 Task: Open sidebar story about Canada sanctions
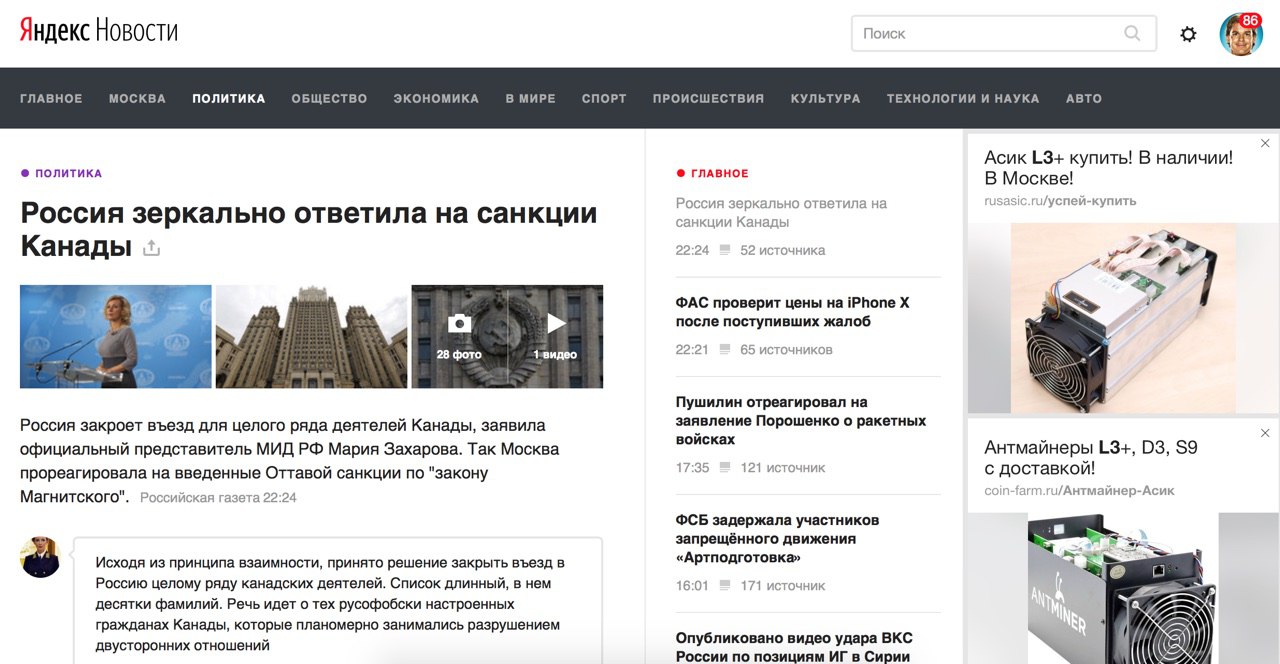point(781,212)
